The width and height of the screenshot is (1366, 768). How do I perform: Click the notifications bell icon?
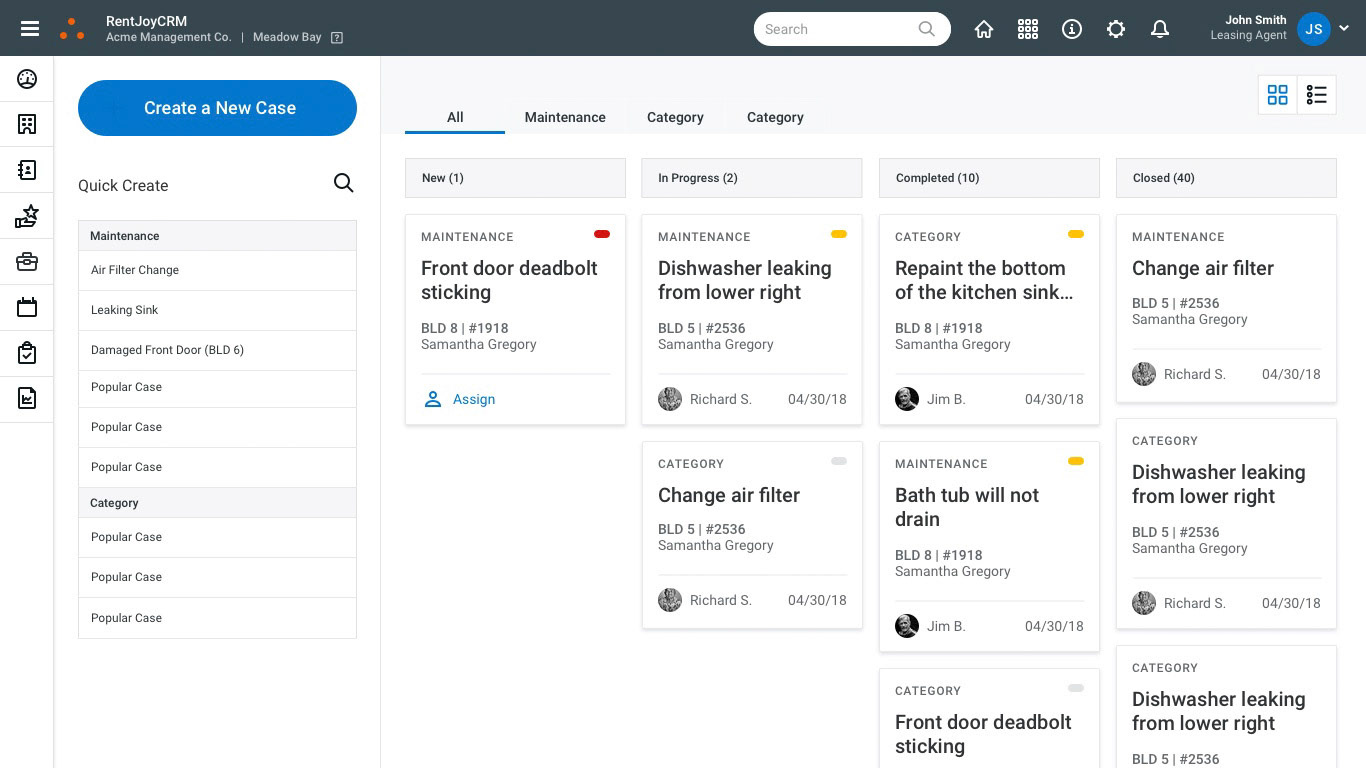1160,29
